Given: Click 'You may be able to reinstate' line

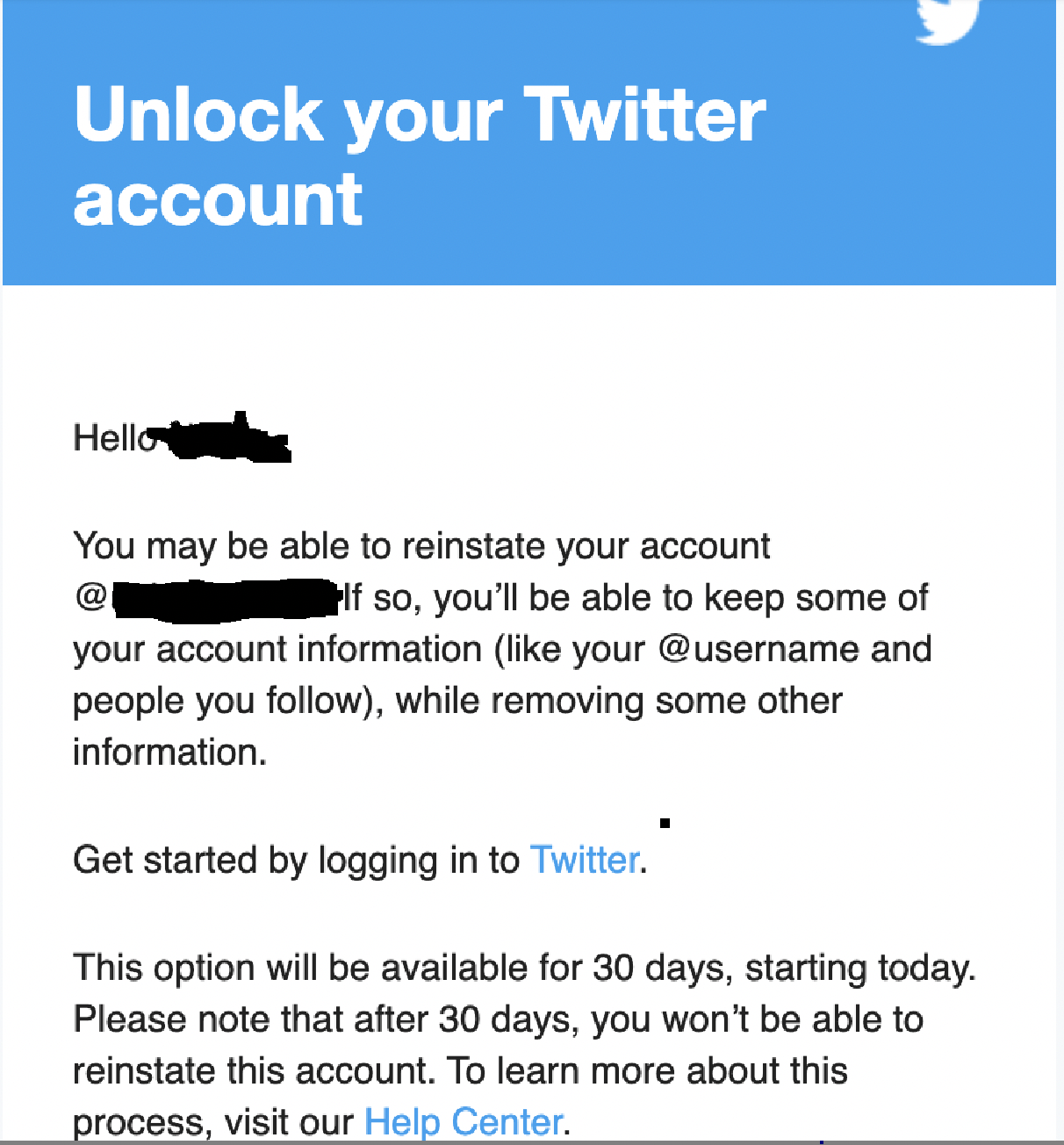Looking at the screenshot, I should coord(421,546).
